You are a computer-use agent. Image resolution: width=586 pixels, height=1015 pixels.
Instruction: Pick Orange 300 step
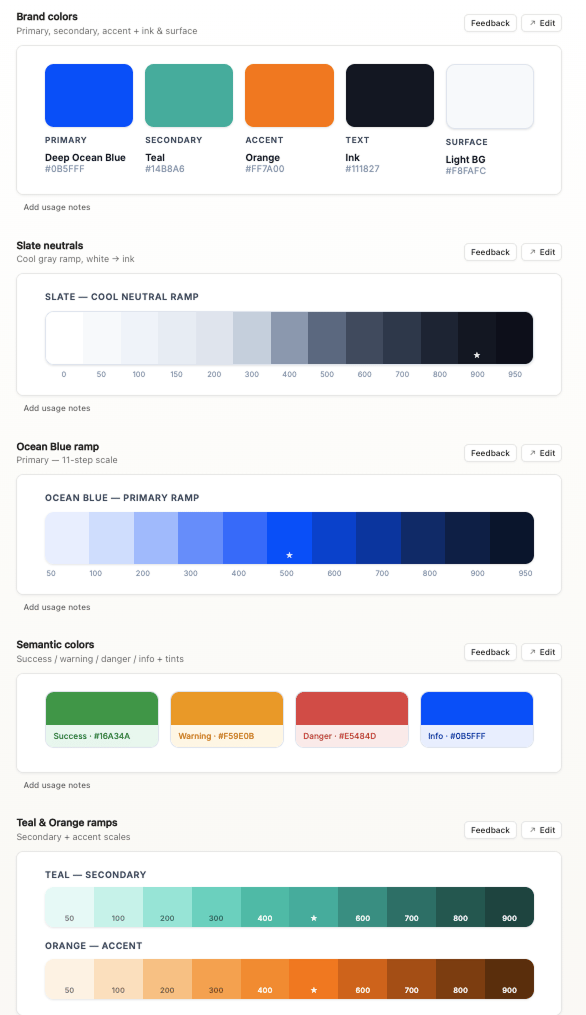coord(216,979)
